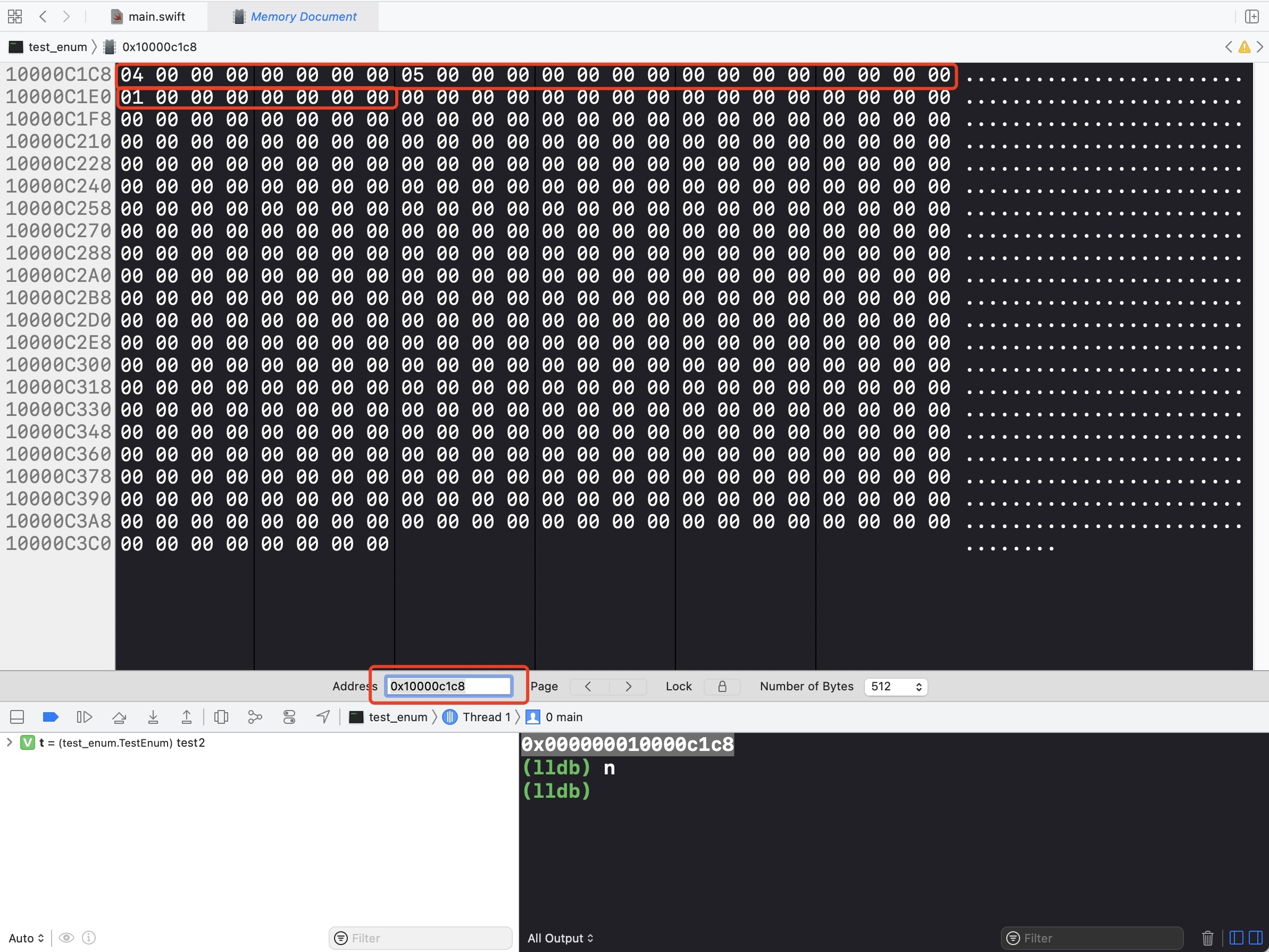This screenshot has width=1269, height=952.
Task: Toggle Quick Look eye for the variable
Action: [x=66, y=938]
